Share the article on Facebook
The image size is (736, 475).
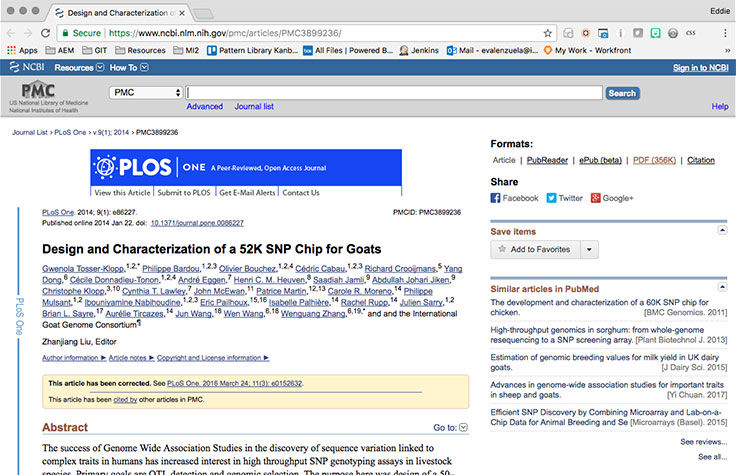514,198
